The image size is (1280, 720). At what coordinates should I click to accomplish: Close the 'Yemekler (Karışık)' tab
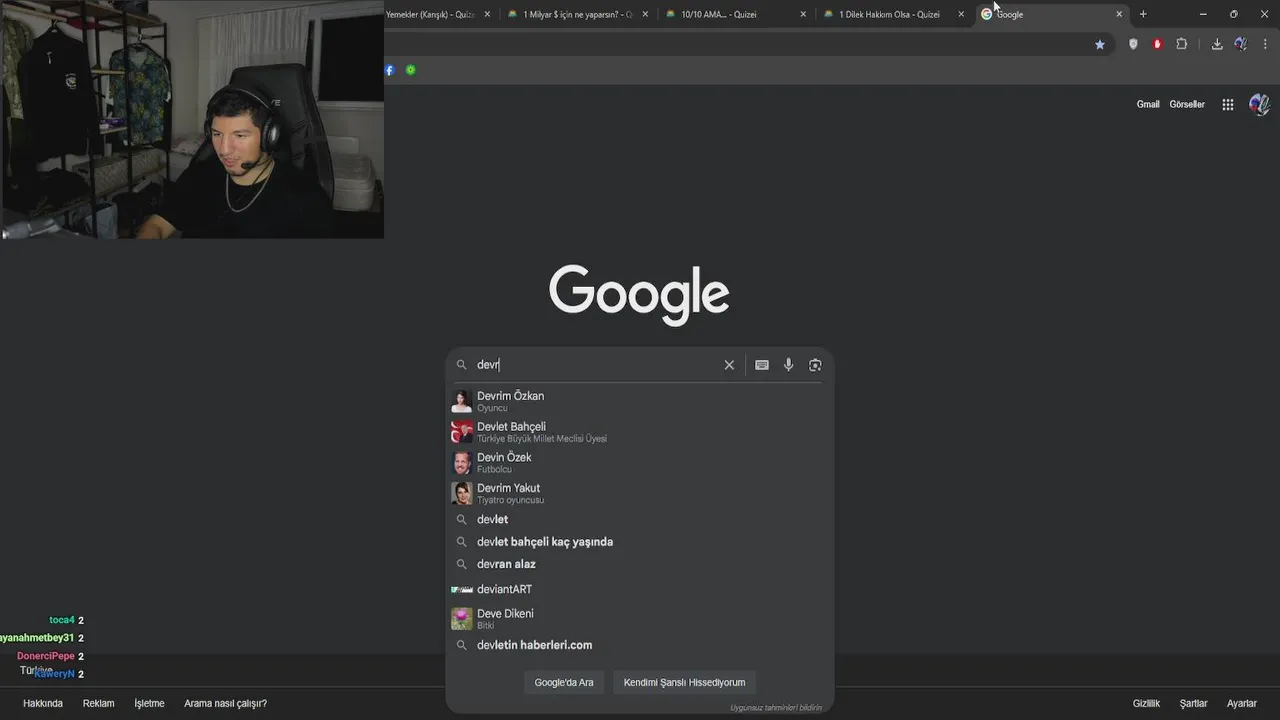coord(487,14)
